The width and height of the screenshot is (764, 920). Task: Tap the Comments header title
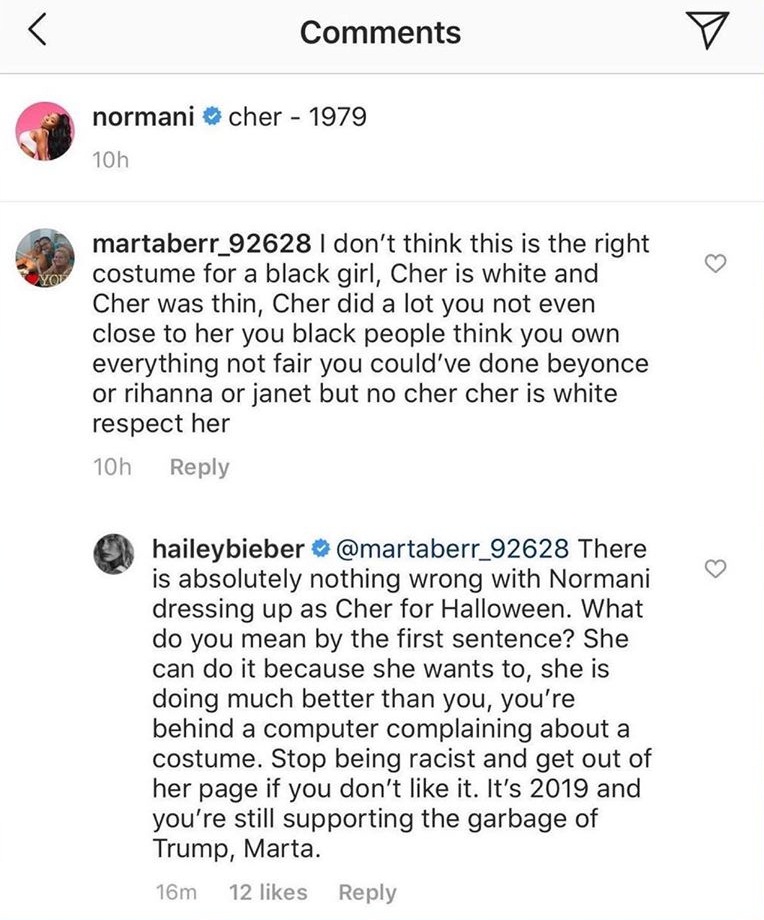point(380,32)
